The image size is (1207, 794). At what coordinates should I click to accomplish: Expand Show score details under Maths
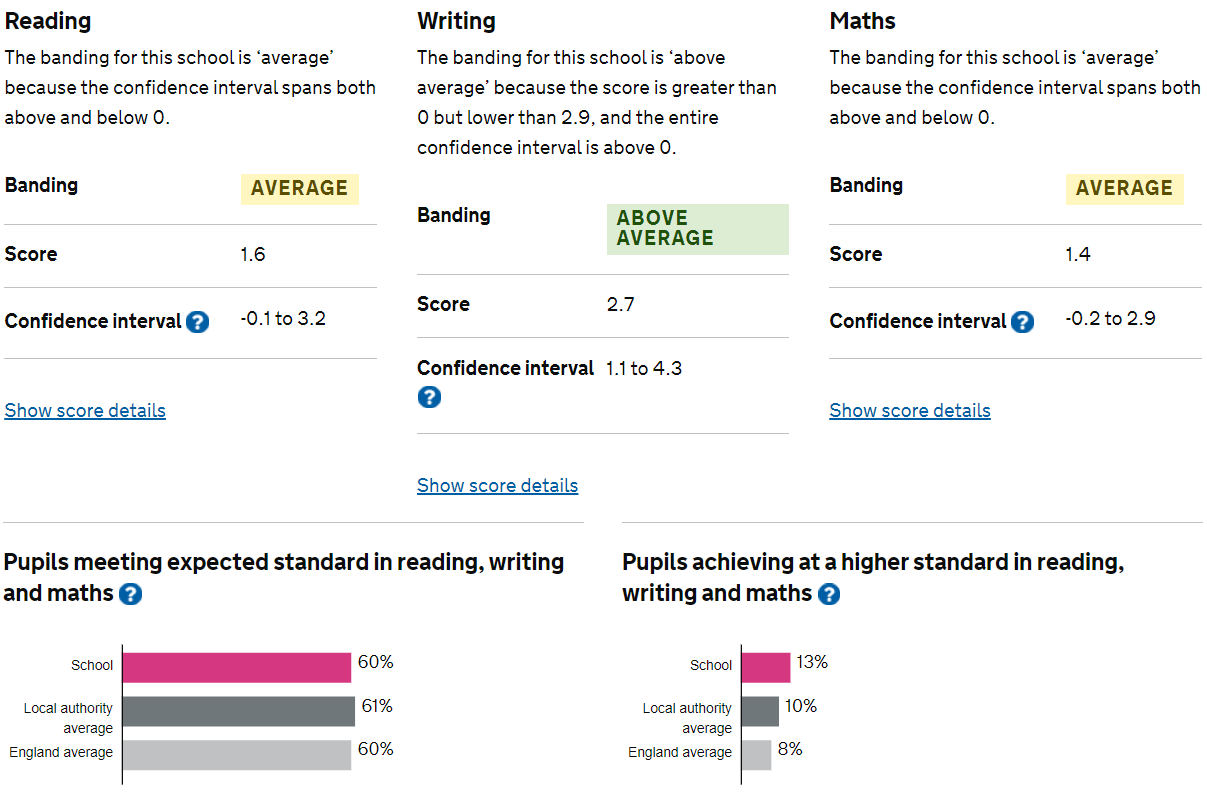tap(910, 411)
